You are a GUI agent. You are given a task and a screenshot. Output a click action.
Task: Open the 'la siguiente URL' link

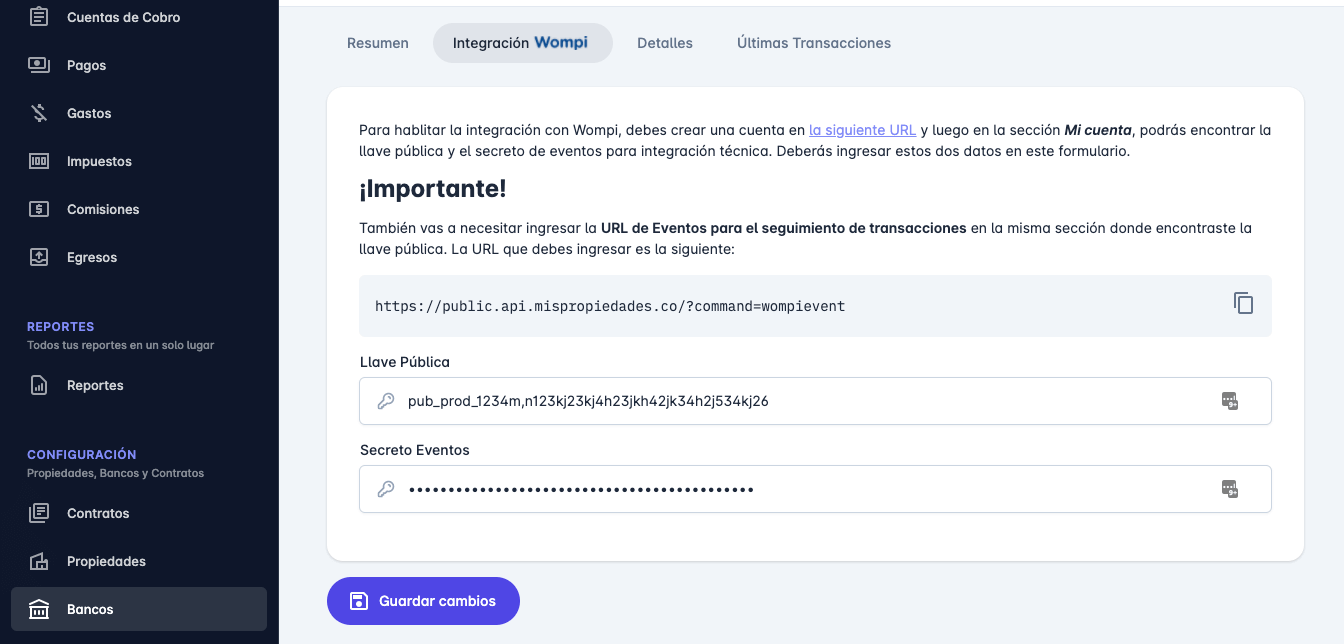point(862,129)
